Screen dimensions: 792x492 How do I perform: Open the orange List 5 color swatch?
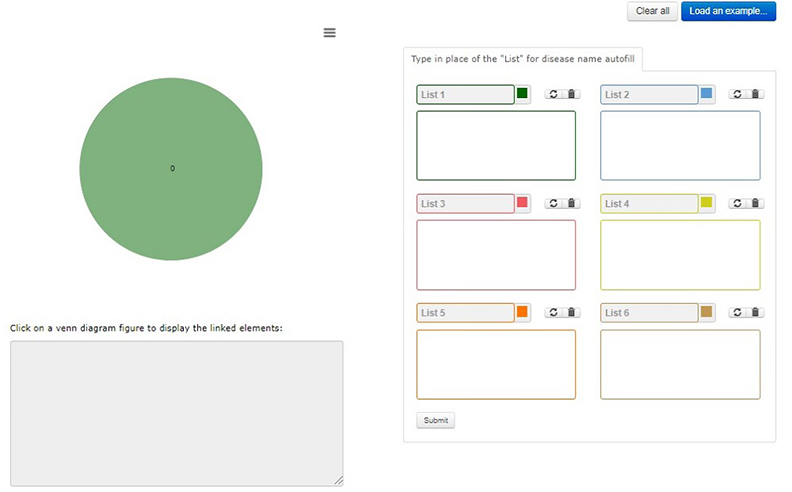pyautogui.click(x=522, y=312)
